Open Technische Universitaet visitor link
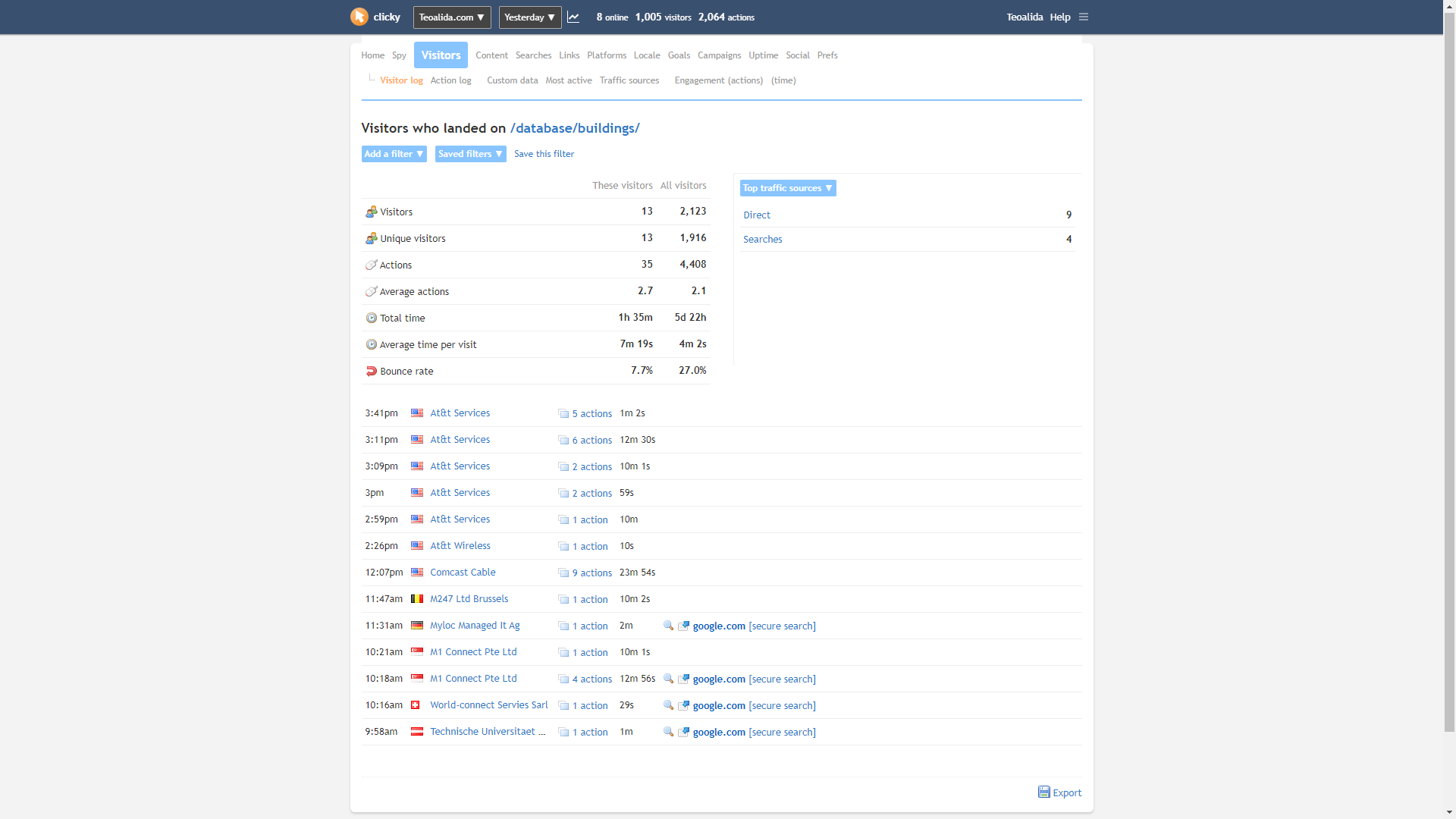1456x819 pixels. pos(488,732)
